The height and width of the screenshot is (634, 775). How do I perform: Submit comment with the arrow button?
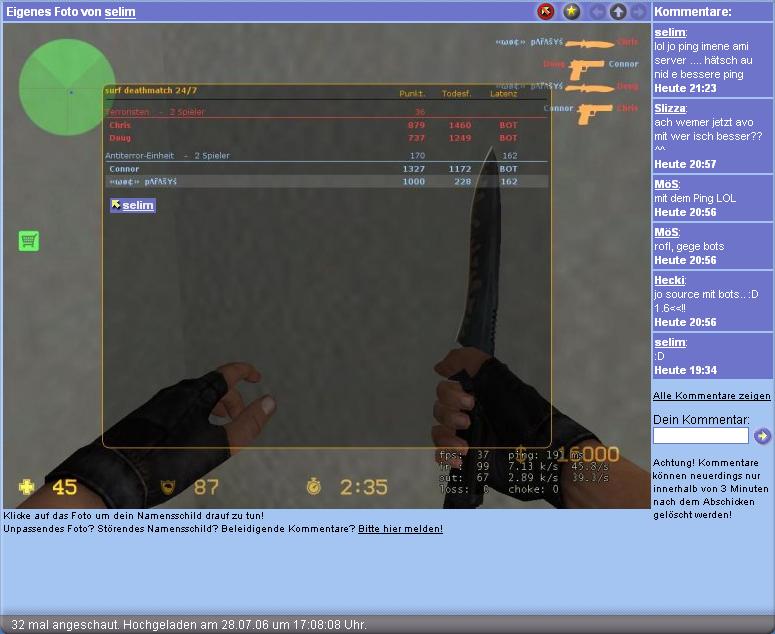coord(762,436)
